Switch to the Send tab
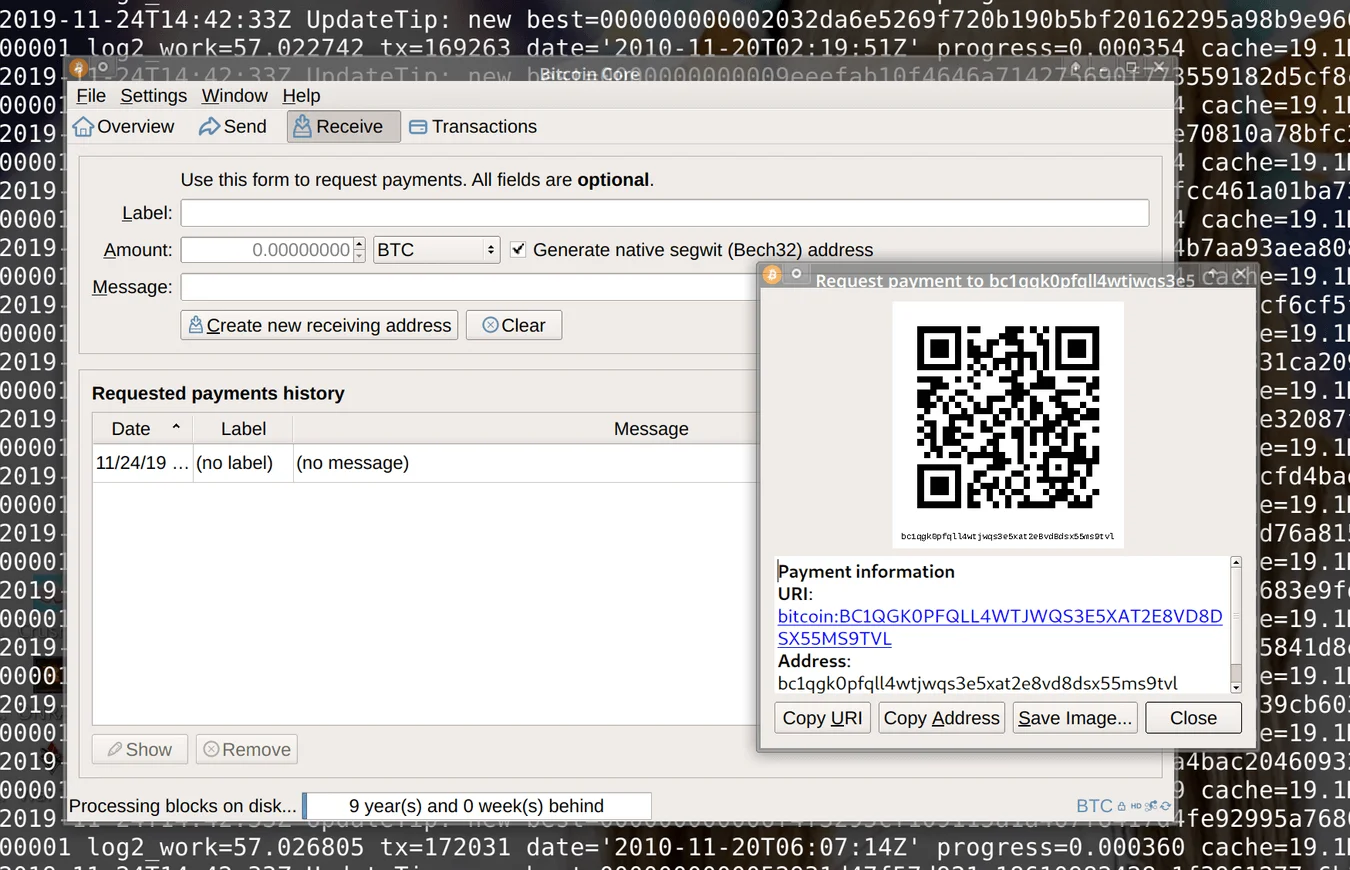 pos(232,127)
